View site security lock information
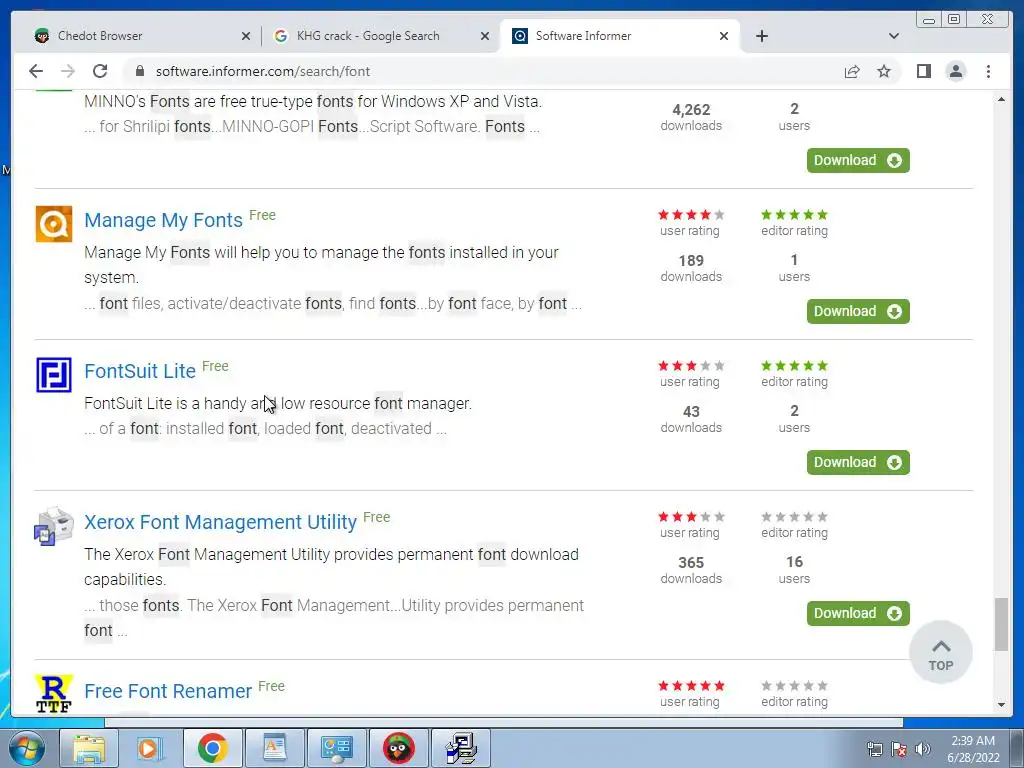 [x=139, y=71]
